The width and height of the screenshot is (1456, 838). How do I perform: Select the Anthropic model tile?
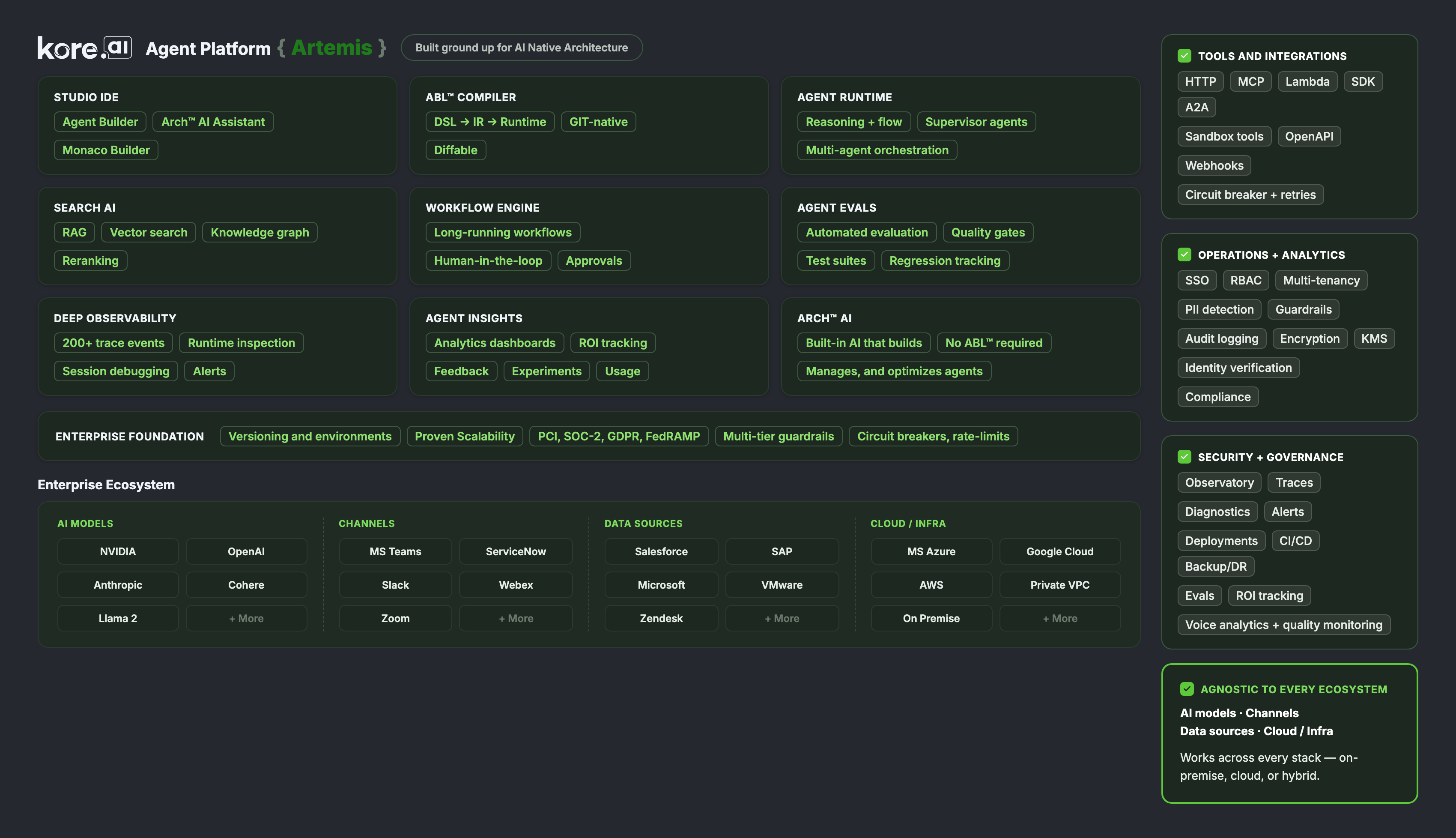click(x=118, y=585)
